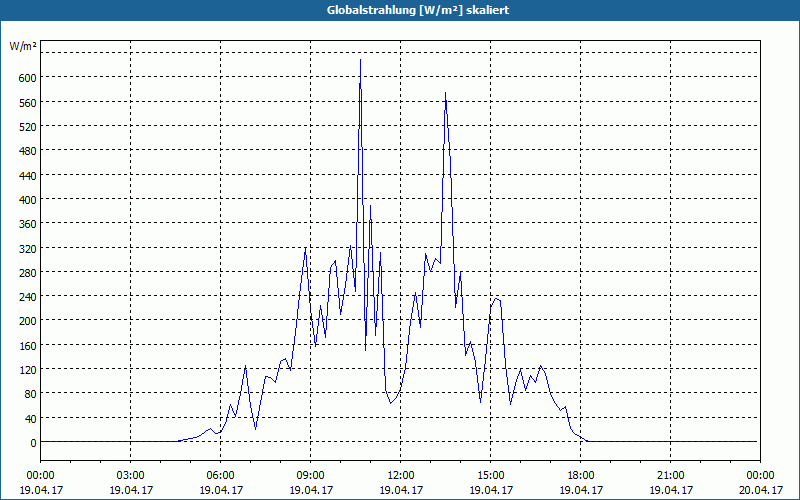Select the 280 y-axis value
Image resolution: width=800 pixels, height=500 pixels.
[x=28, y=273]
